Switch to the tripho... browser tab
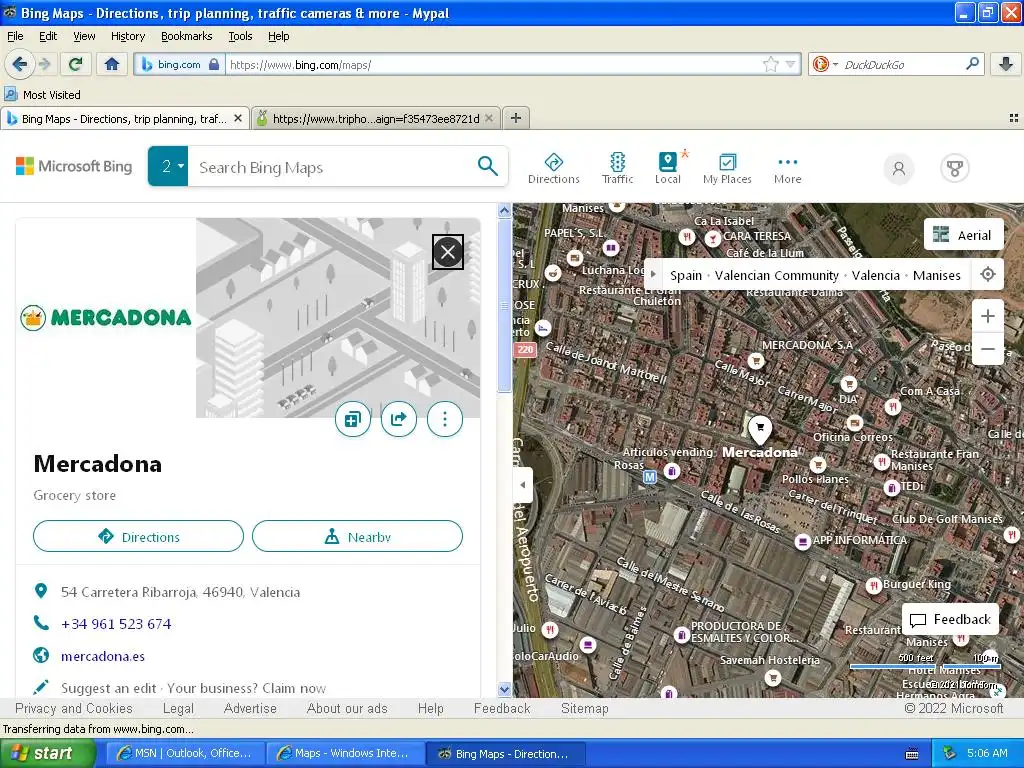 [x=376, y=118]
